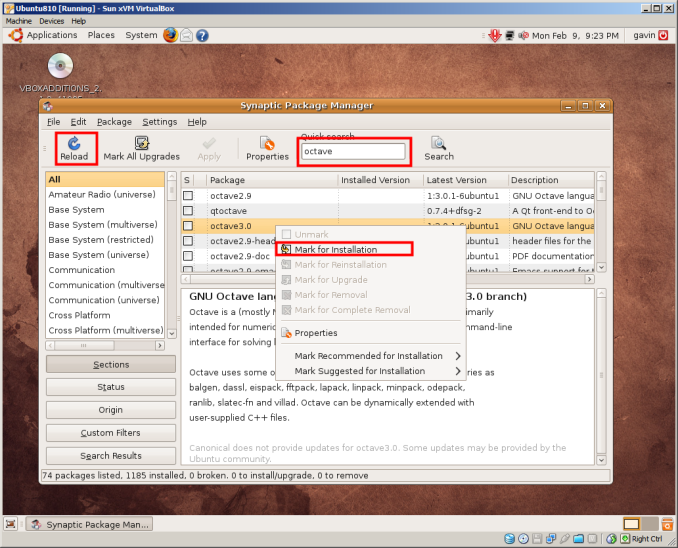Click package list horizontal scroll right arrow
This screenshot has height=548, width=678.
tap(589, 279)
